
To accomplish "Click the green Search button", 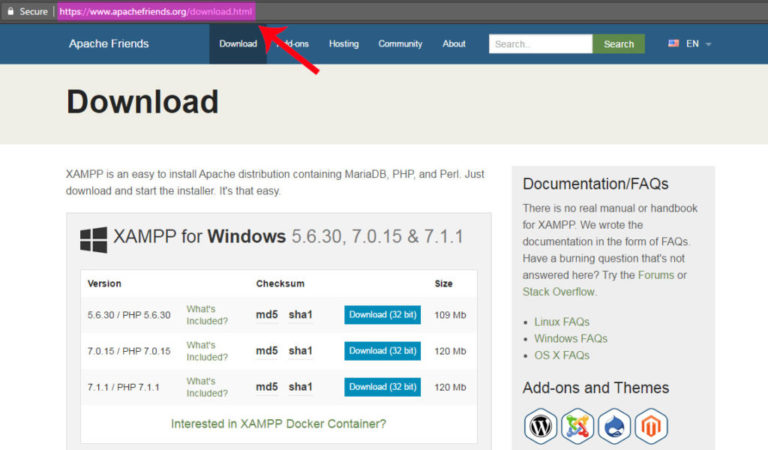I will click(x=619, y=44).
